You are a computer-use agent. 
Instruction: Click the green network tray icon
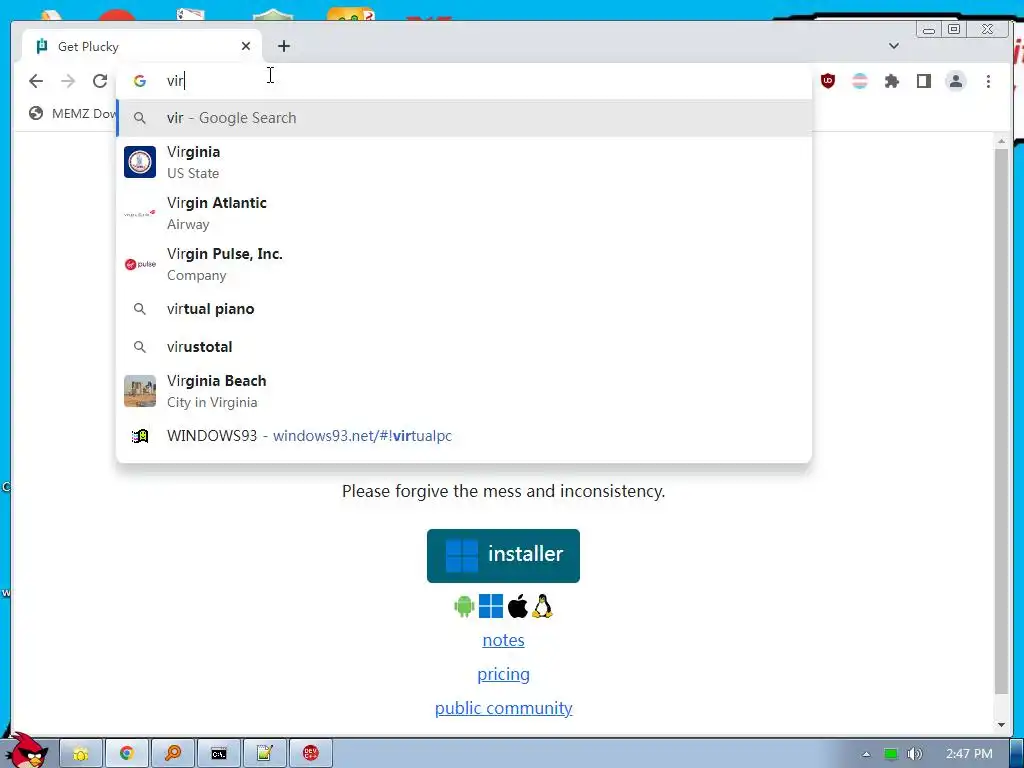pyautogui.click(x=890, y=754)
